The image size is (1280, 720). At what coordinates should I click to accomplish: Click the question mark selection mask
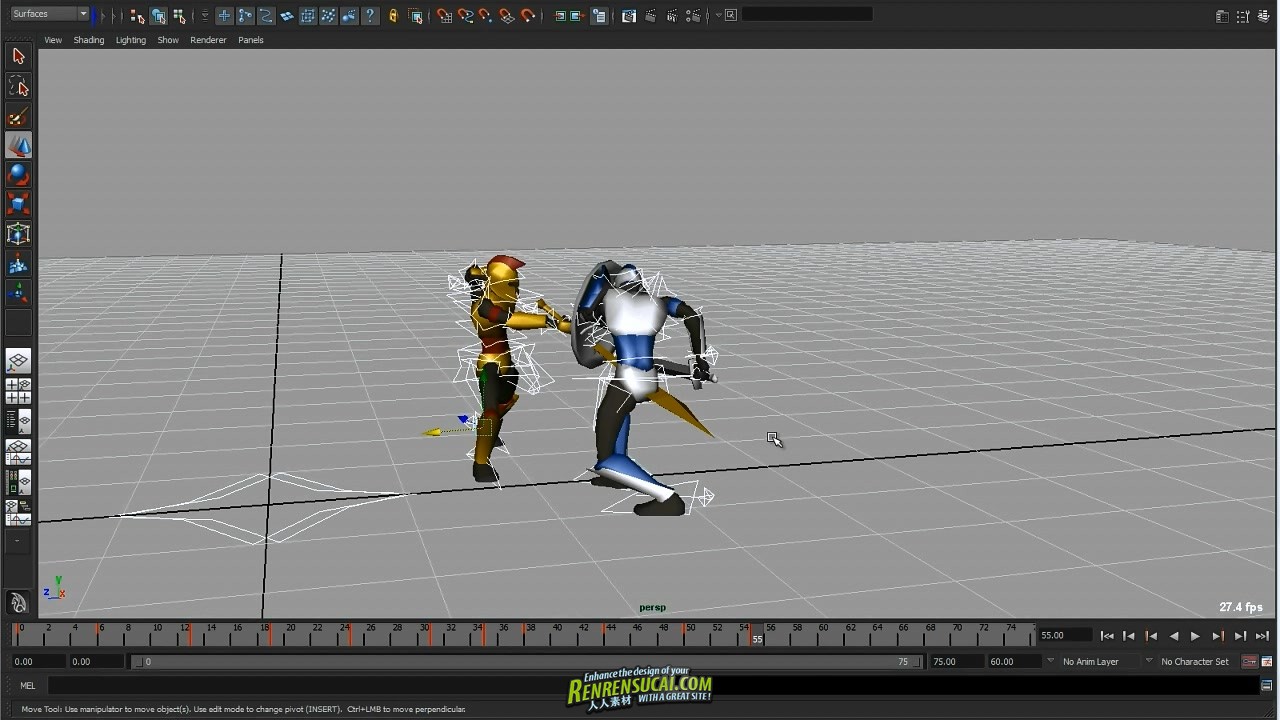click(369, 16)
